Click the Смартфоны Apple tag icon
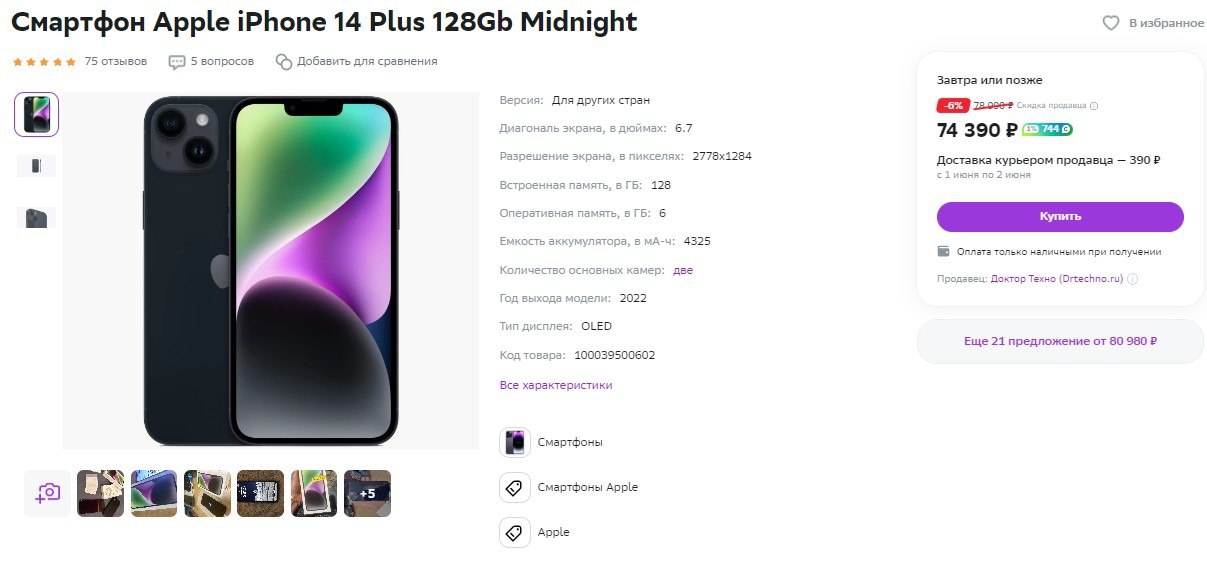Viewport: 1207px width, 561px height. pos(515,487)
